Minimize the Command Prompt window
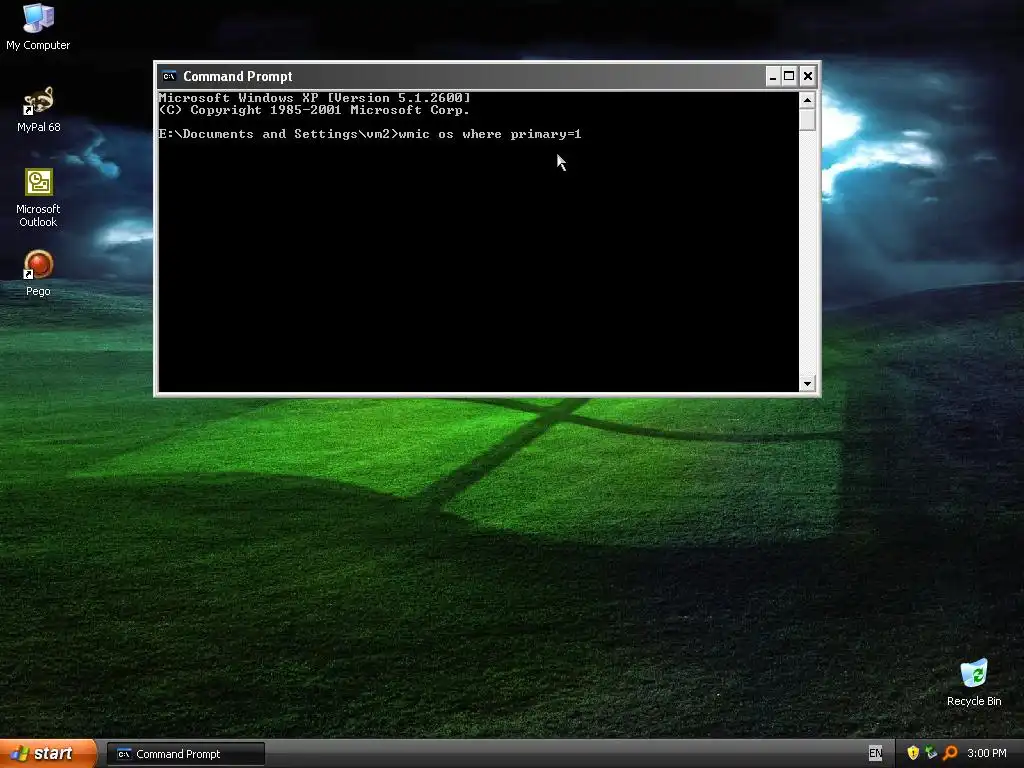The height and width of the screenshot is (768, 1024). pyautogui.click(x=773, y=76)
